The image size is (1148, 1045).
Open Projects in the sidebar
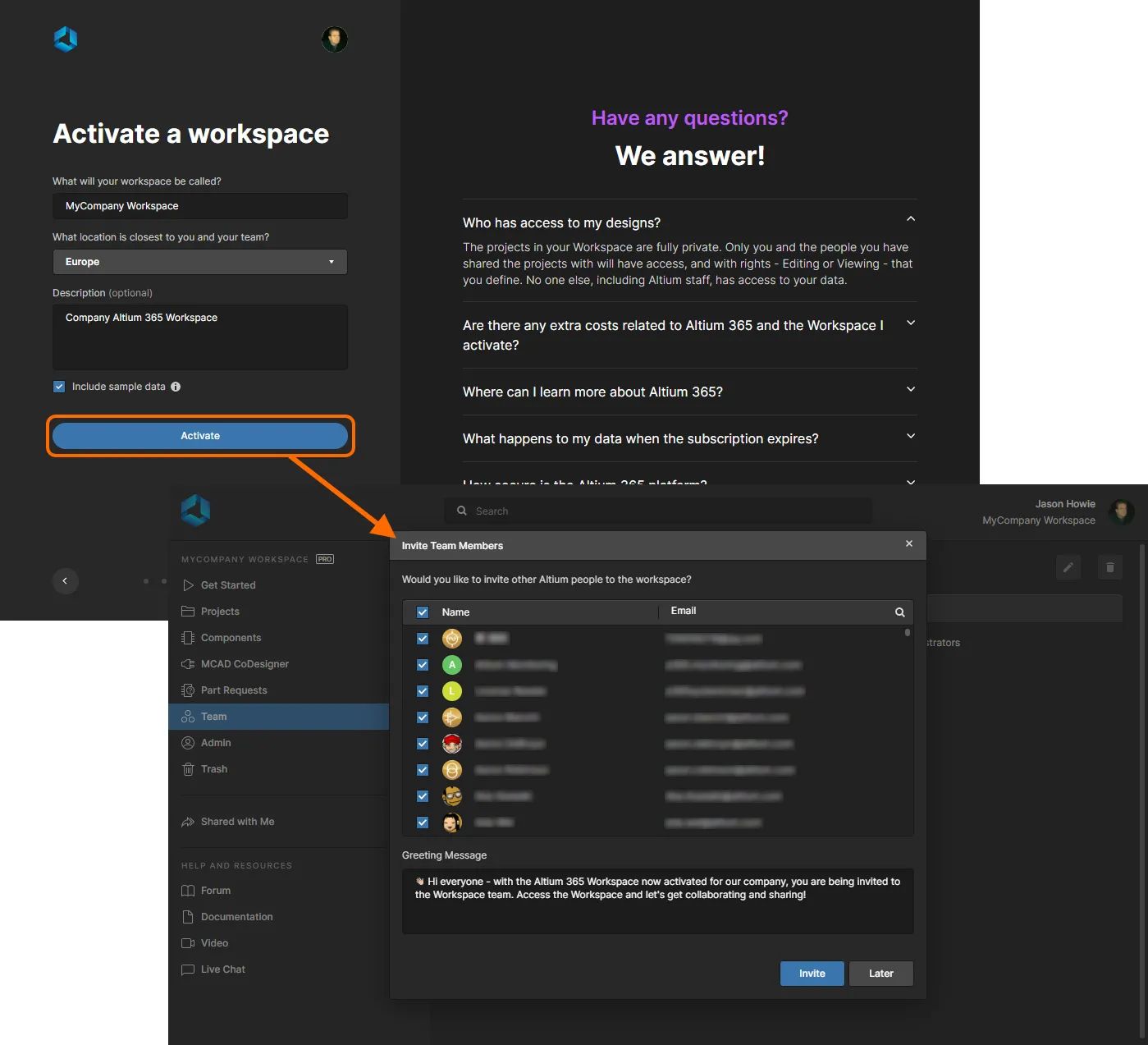[220, 612]
